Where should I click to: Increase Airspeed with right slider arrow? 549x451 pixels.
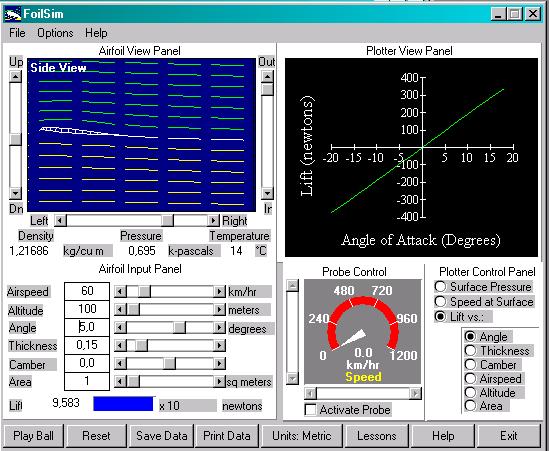point(220,291)
